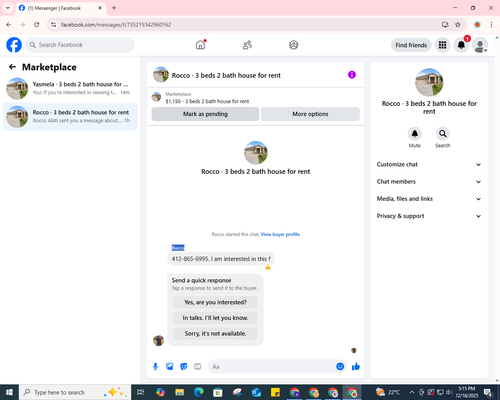Open the Facebook menu grid icon
This screenshot has width=500, height=400.
442,45
